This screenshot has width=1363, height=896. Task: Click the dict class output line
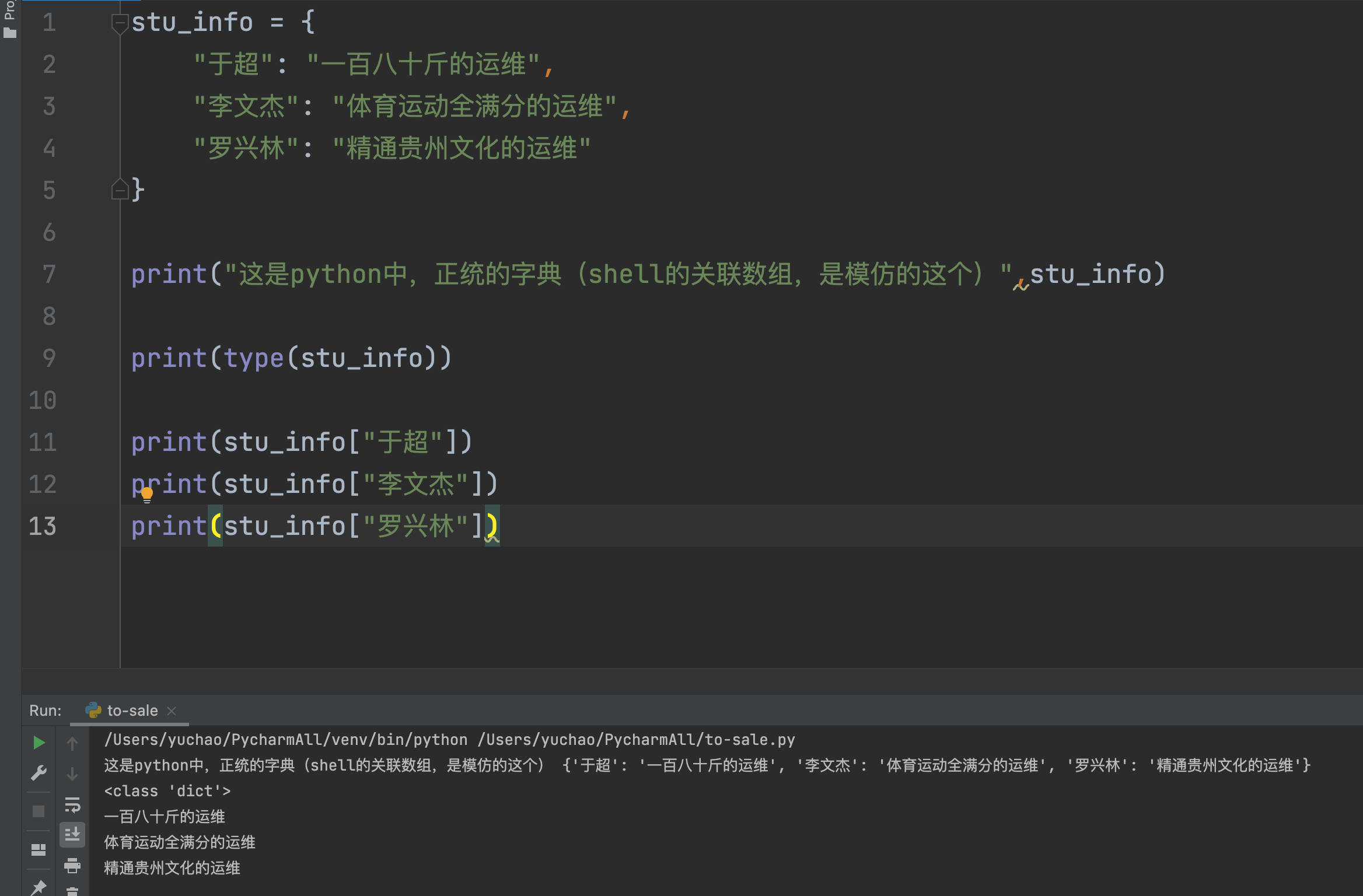click(x=167, y=791)
